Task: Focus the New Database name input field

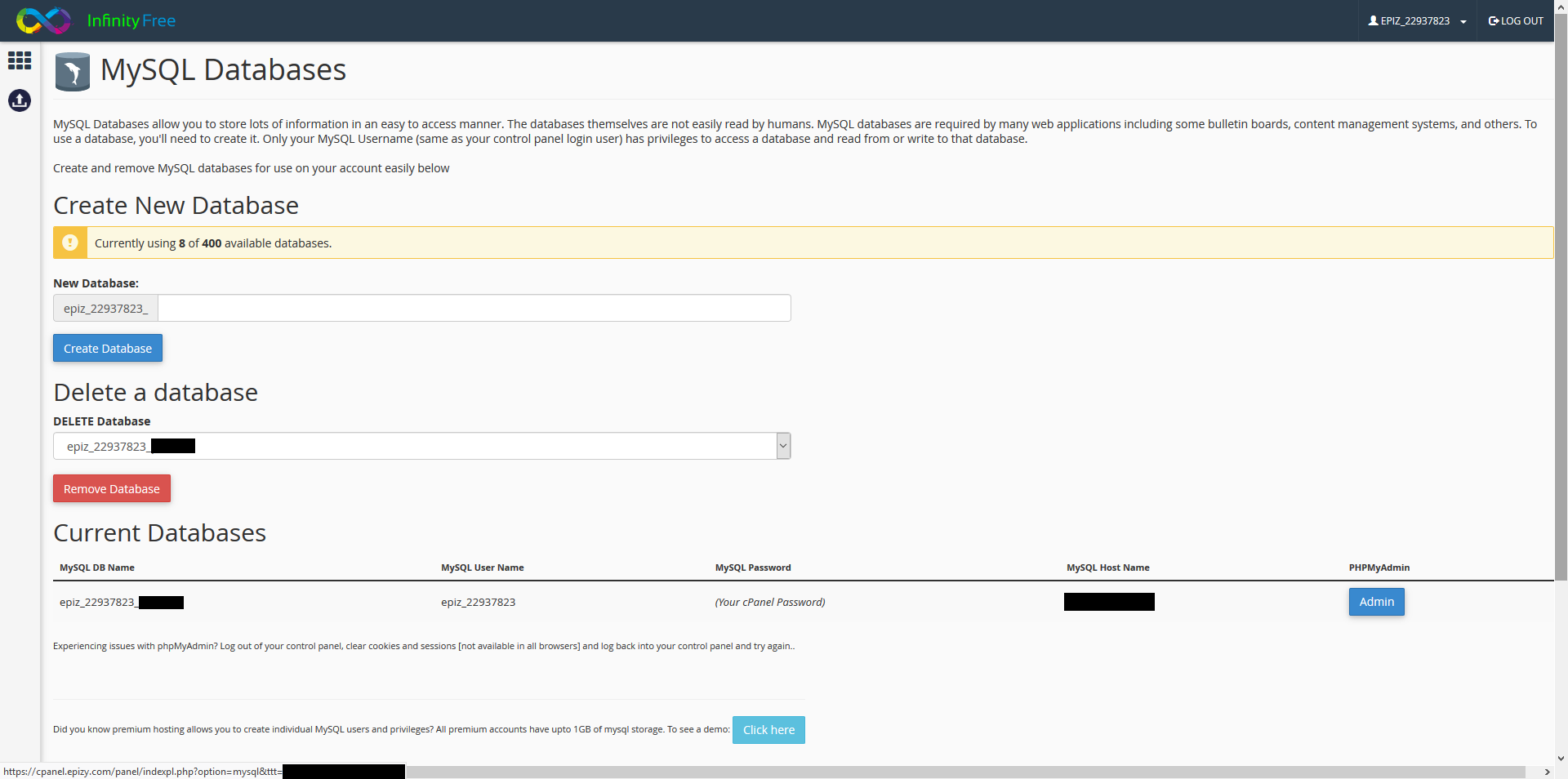Action: coord(474,308)
